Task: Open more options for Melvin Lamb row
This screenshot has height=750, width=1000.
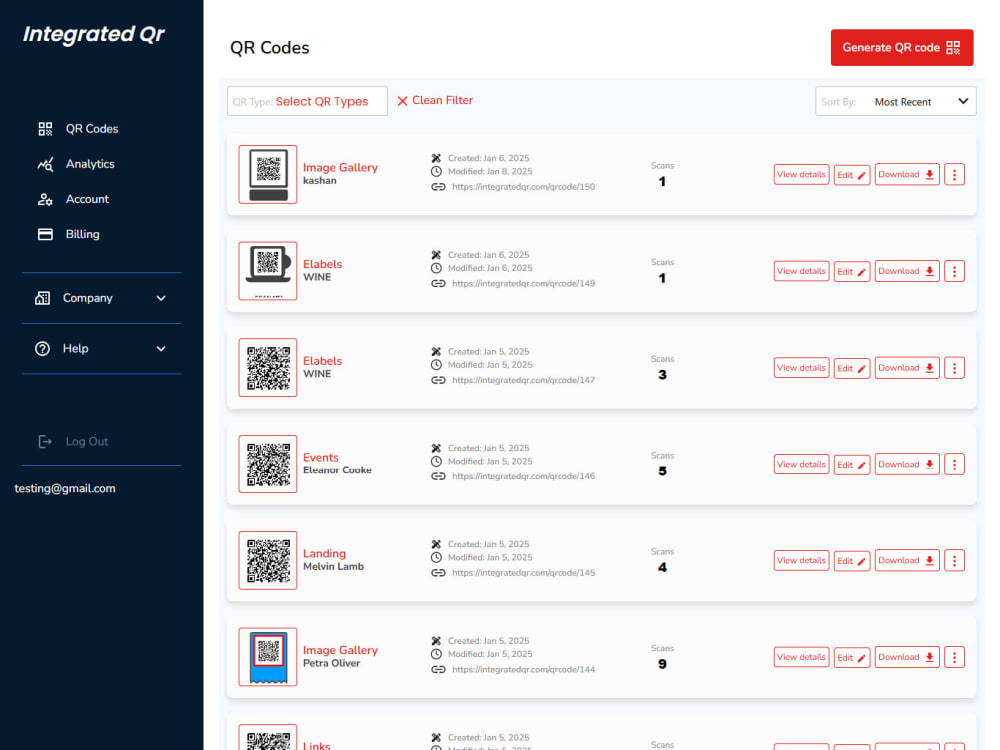Action: tap(954, 561)
